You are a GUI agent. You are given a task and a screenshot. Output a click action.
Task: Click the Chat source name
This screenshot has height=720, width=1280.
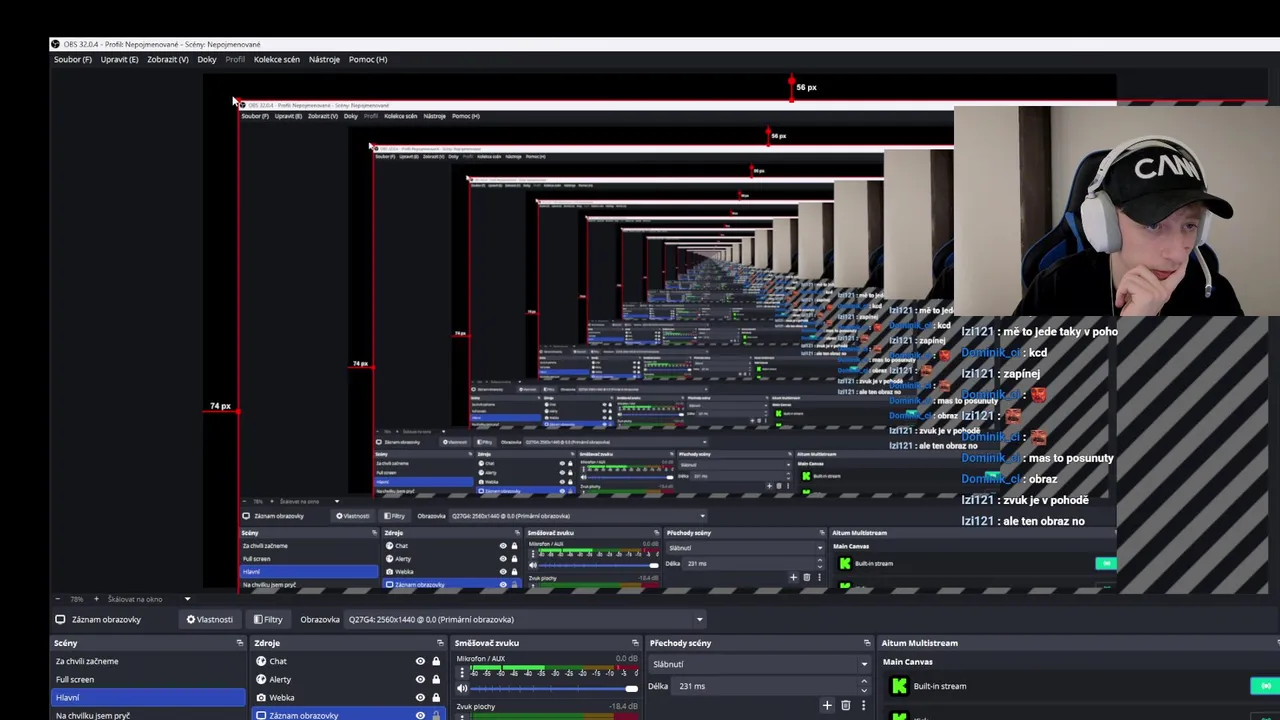[278, 661]
